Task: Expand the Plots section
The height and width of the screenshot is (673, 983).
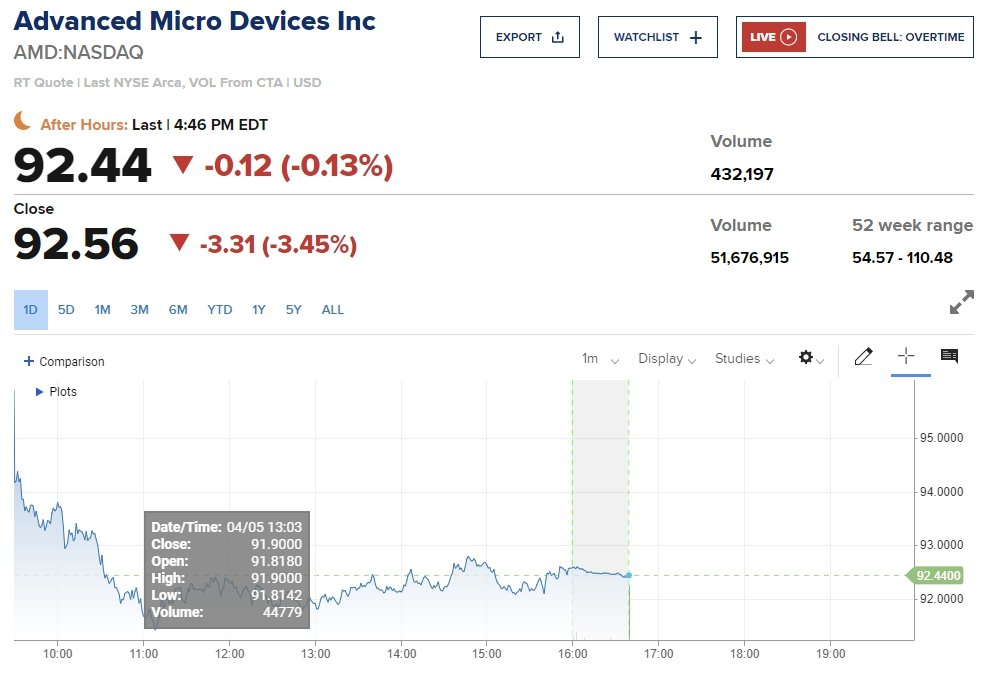Action: tap(40, 392)
